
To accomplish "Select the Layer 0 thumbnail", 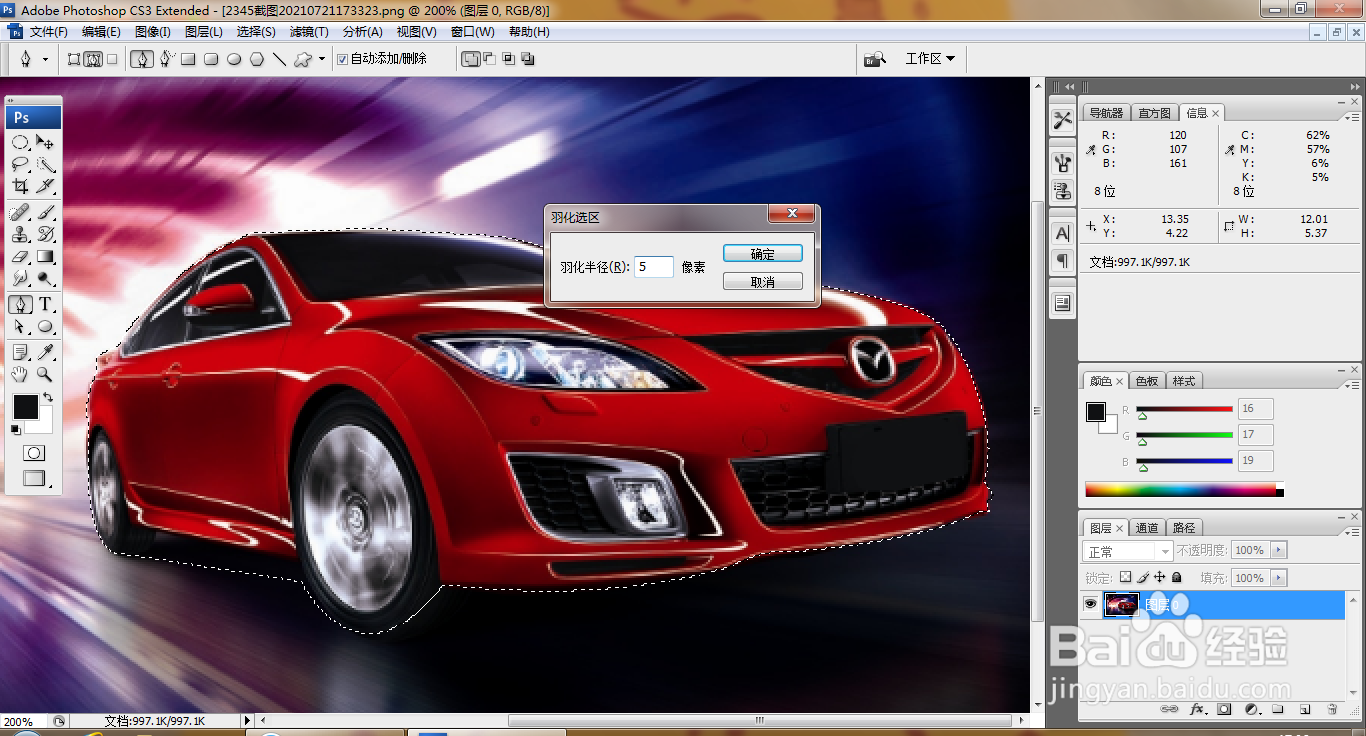I will click(1121, 604).
